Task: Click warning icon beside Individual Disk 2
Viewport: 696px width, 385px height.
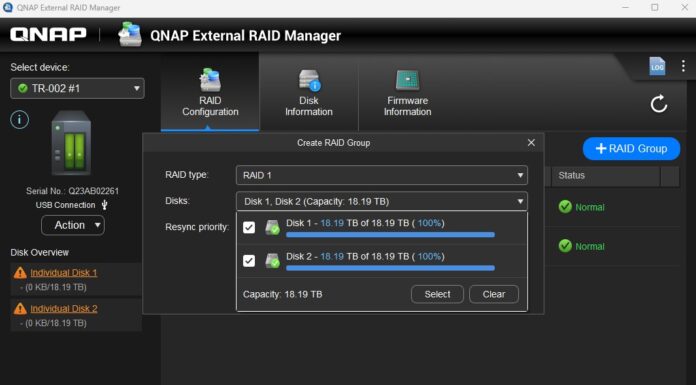Action: point(20,309)
